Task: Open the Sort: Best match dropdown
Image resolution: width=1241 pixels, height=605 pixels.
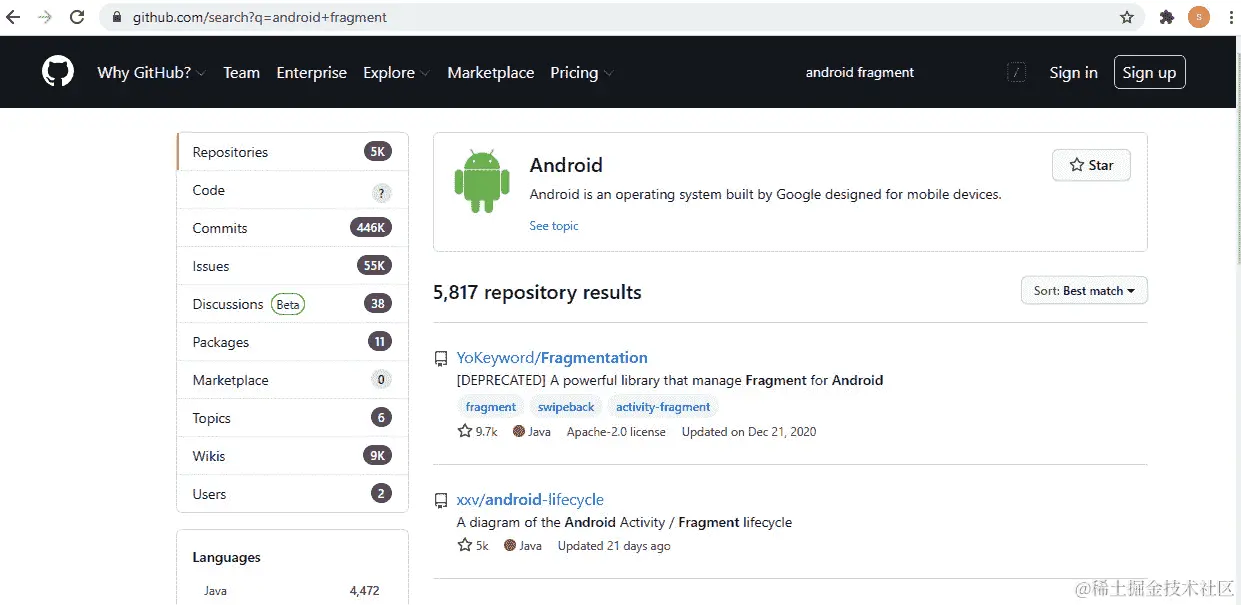Action: pos(1084,290)
